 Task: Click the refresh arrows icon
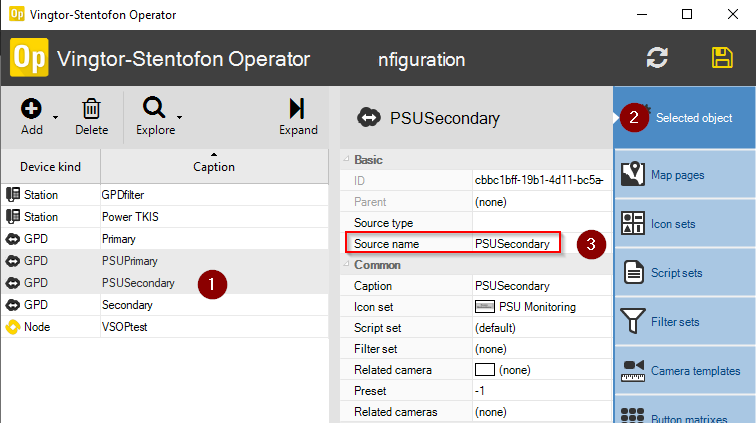(657, 58)
